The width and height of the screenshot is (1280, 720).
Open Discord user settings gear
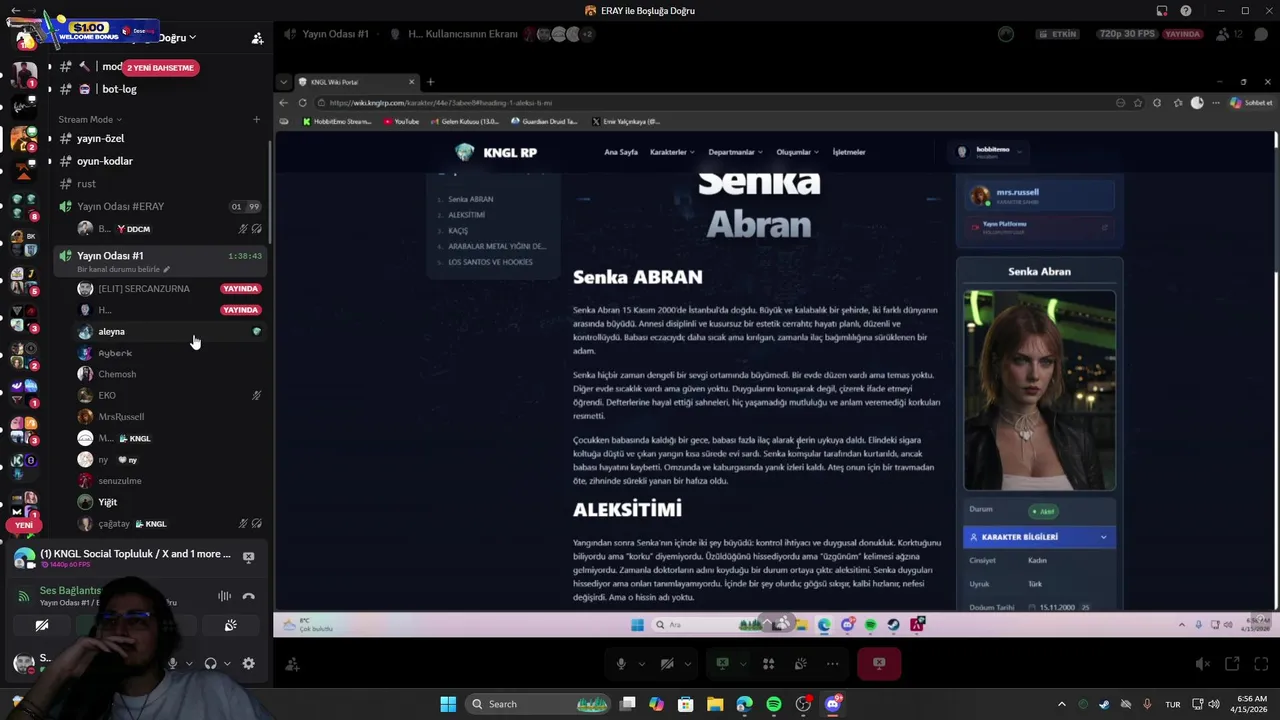click(x=248, y=663)
